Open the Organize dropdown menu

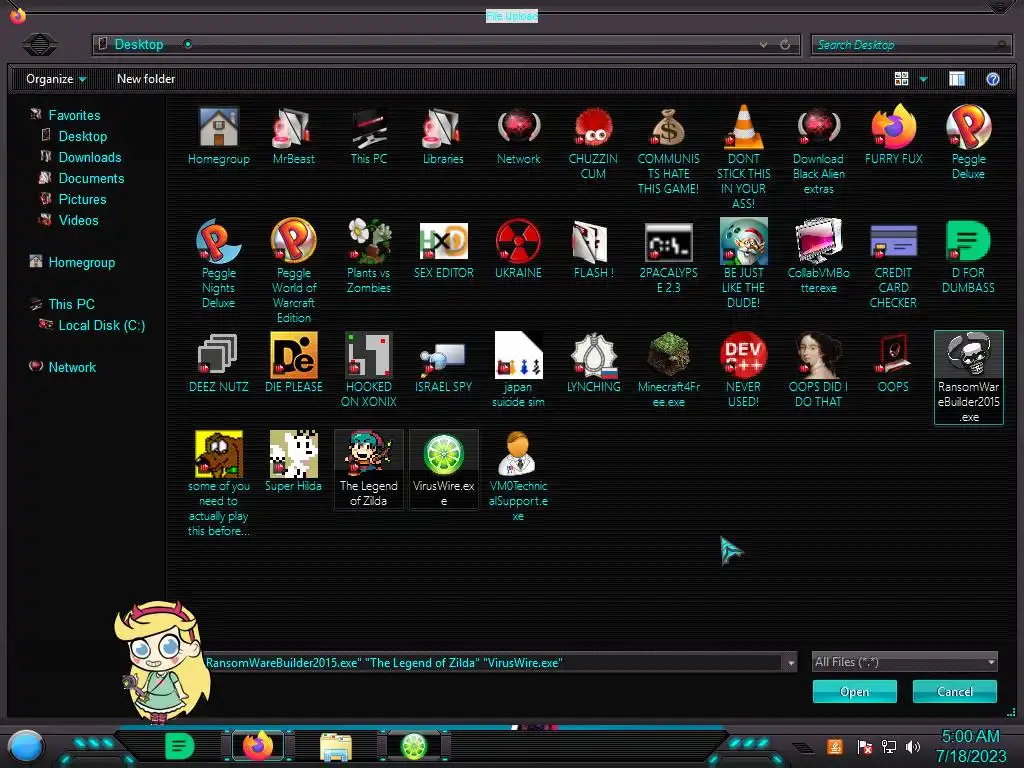pos(56,79)
